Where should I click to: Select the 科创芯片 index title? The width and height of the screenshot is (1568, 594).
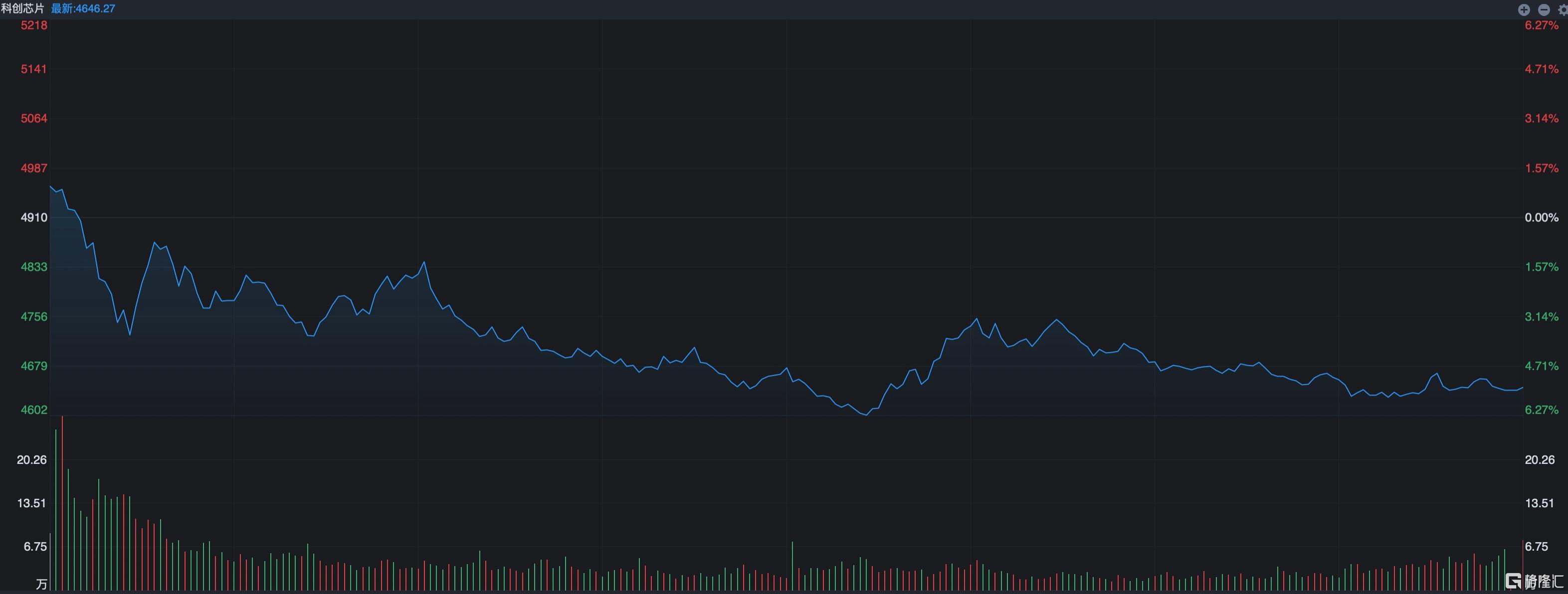point(23,8)
